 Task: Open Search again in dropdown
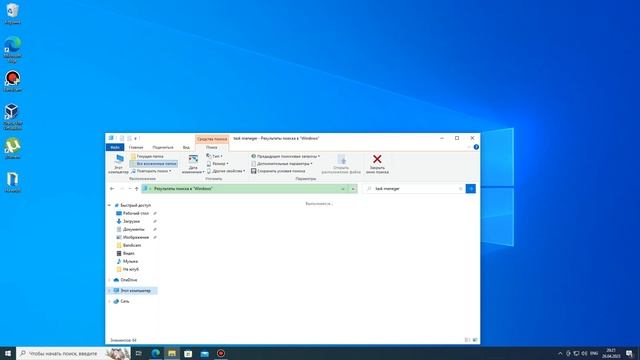coord(151,171)
